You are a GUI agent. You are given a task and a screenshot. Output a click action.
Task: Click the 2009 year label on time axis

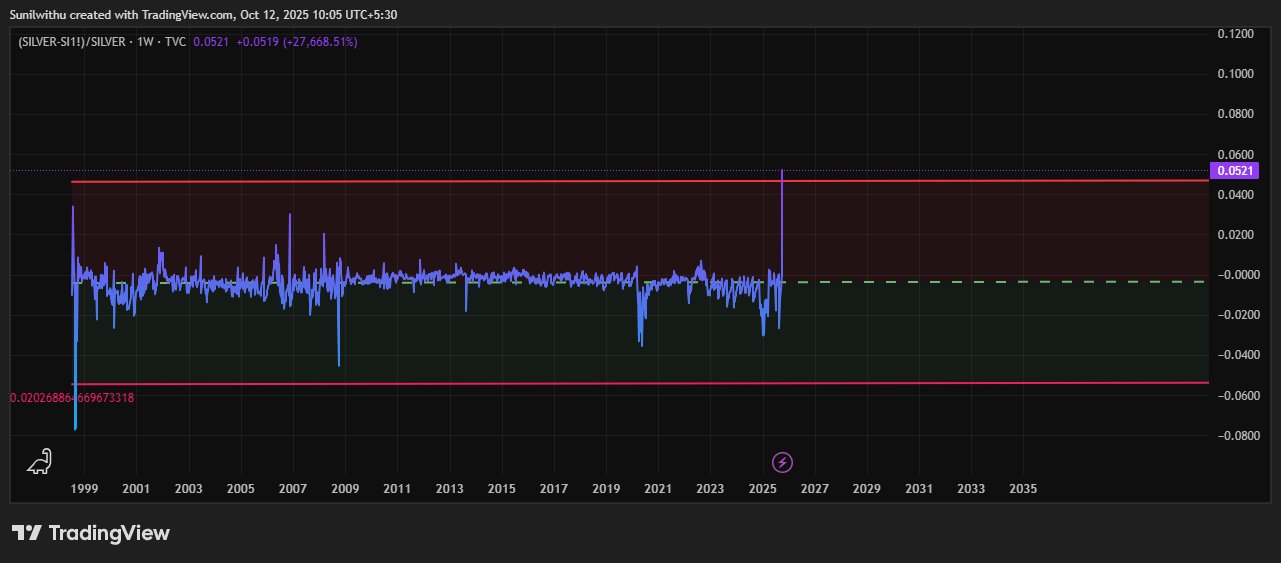point(345,489)
